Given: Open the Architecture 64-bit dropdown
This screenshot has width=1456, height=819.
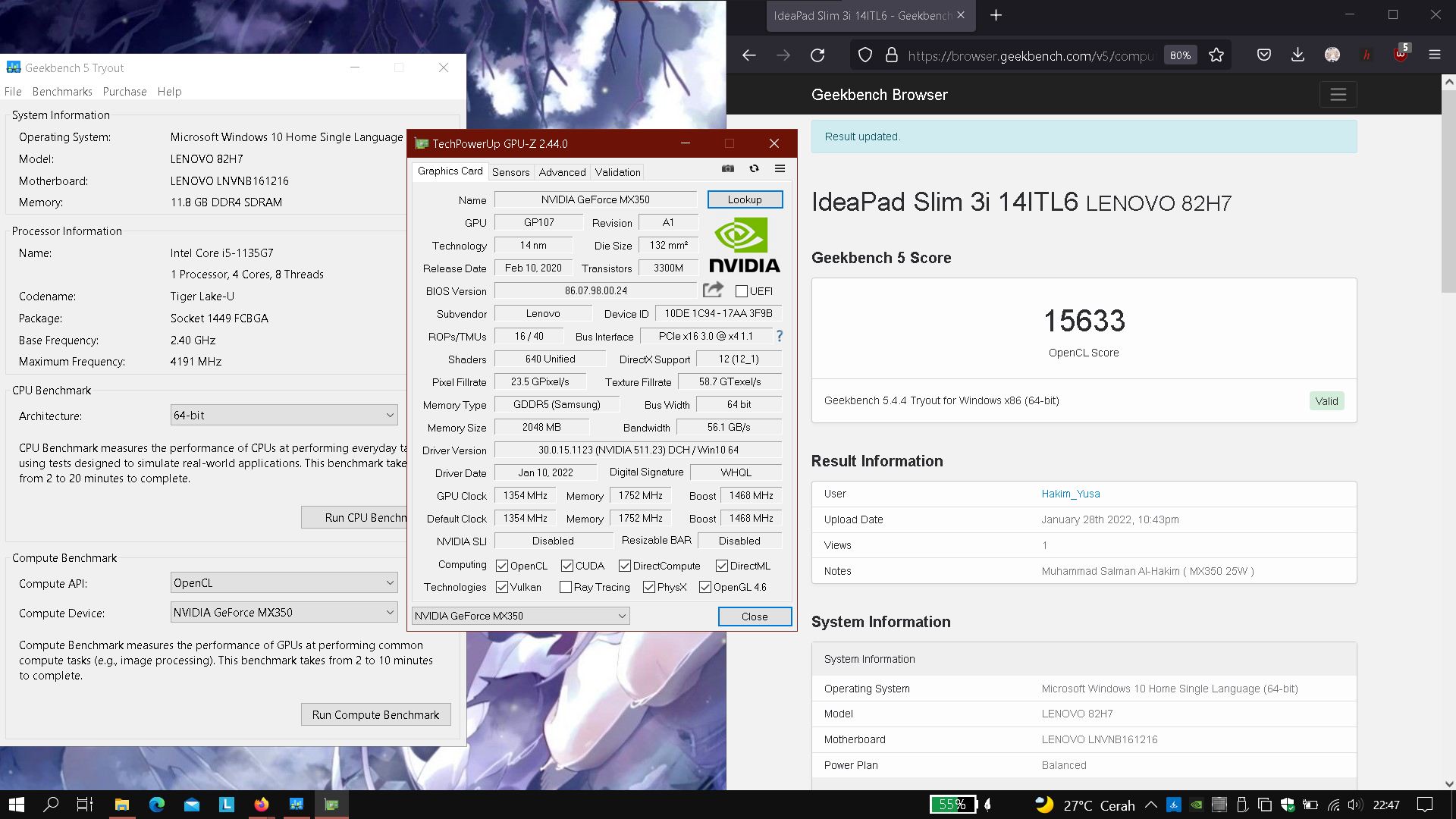Looking at the screenshot, I should click(284, 415).
